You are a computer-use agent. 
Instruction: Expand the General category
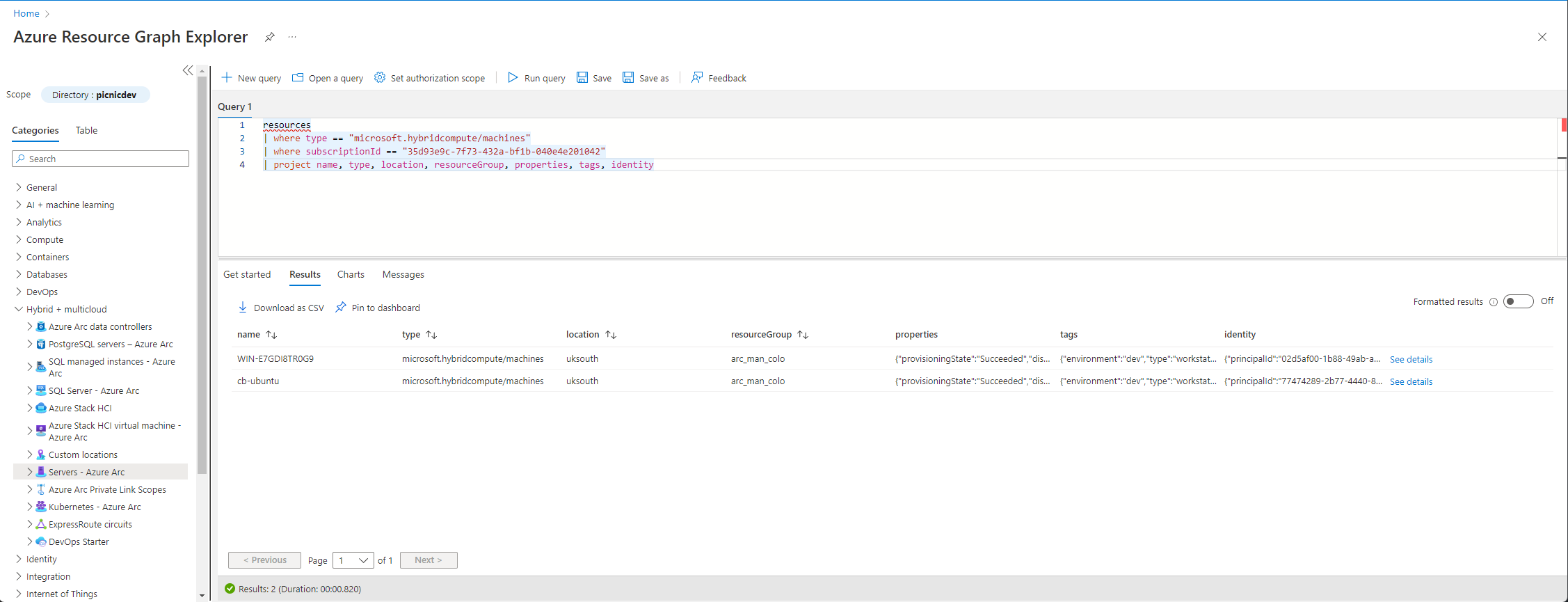(x=19, y=187)
